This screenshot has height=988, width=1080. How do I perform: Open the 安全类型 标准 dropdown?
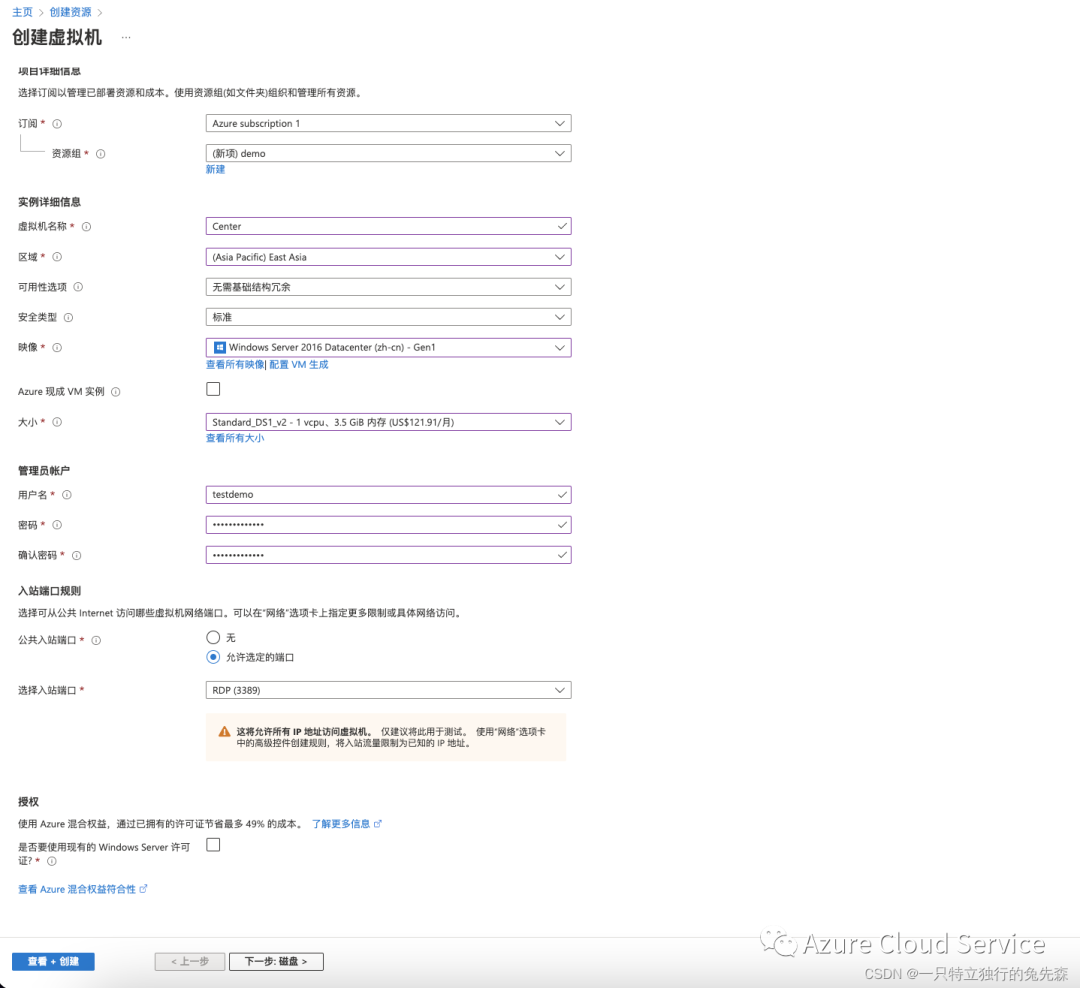[x=388, y=318]
